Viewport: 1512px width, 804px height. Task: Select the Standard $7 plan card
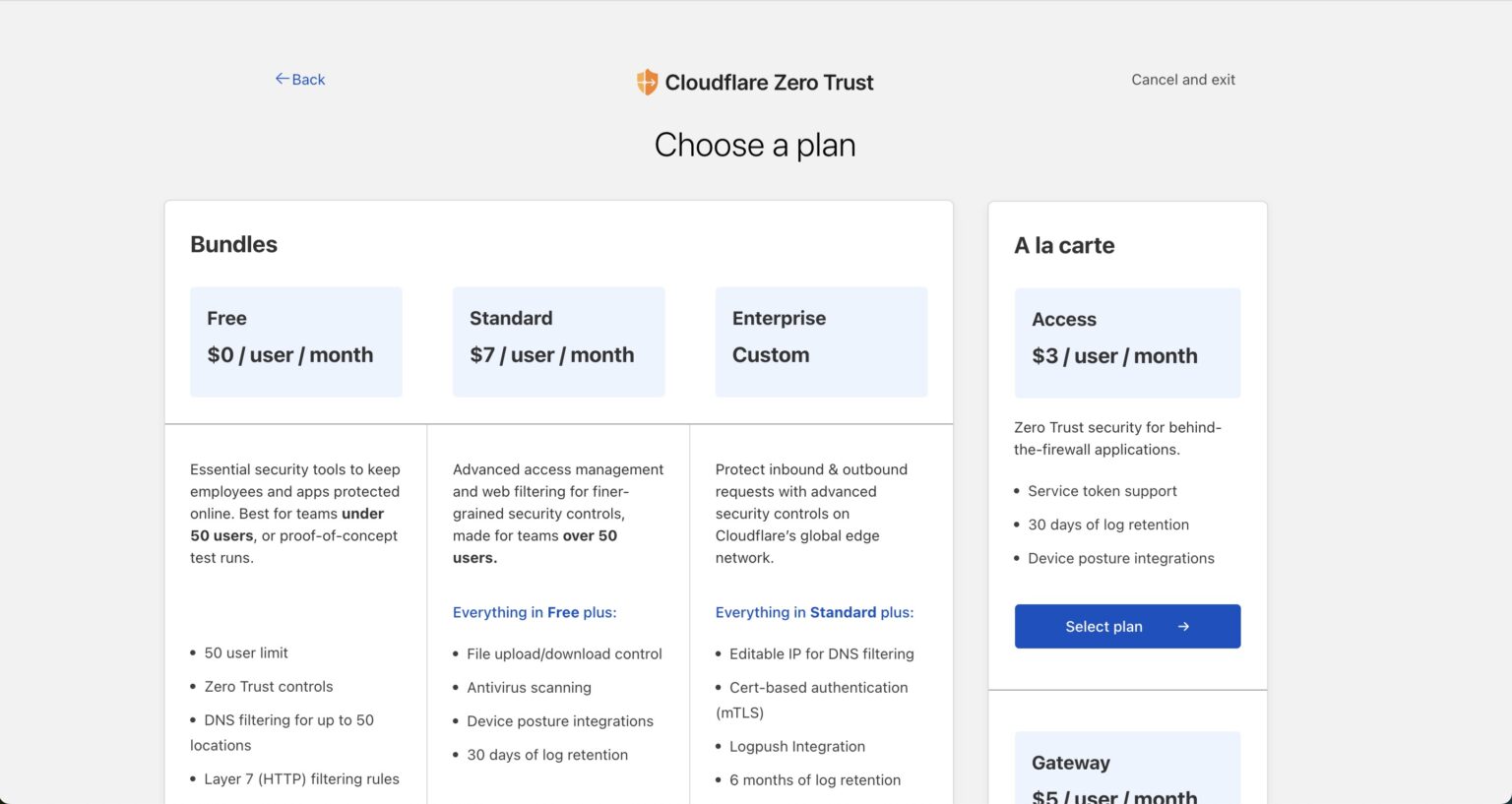pyautogui.click(x=558, y=340)
